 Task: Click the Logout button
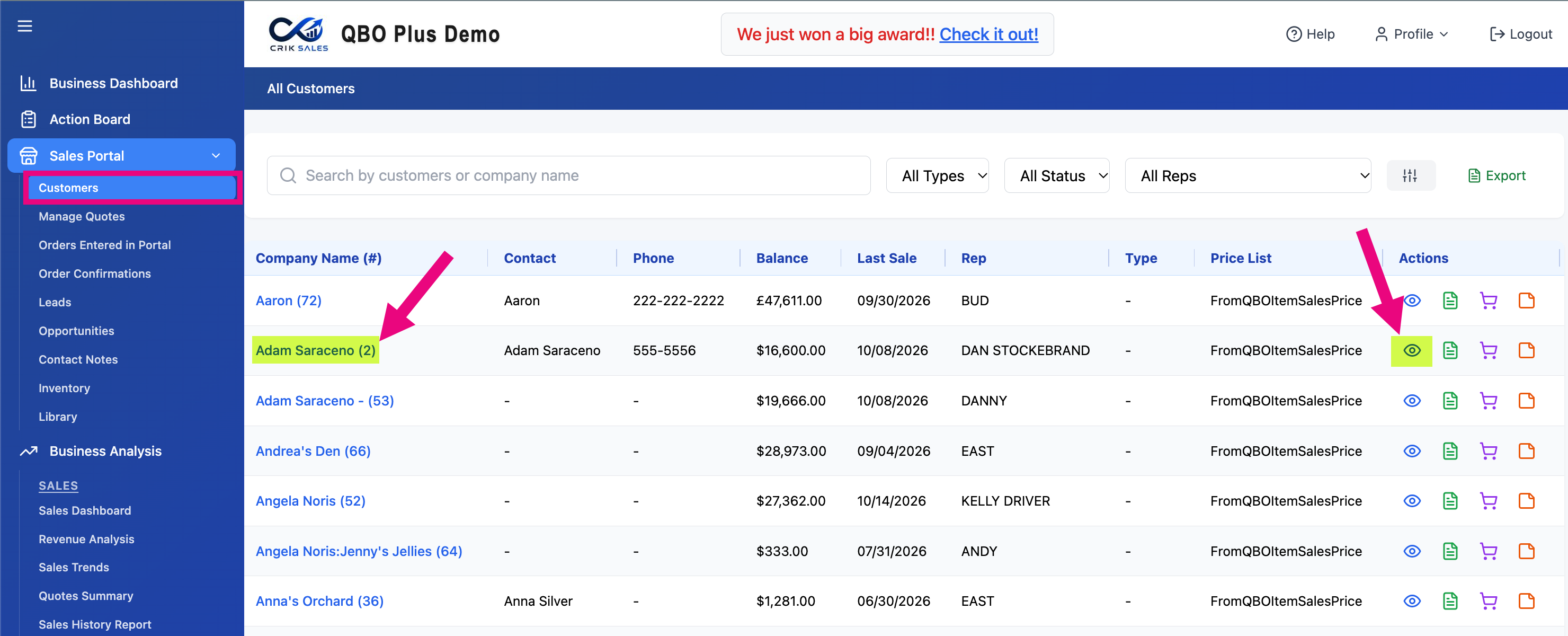pos(1520,35)
